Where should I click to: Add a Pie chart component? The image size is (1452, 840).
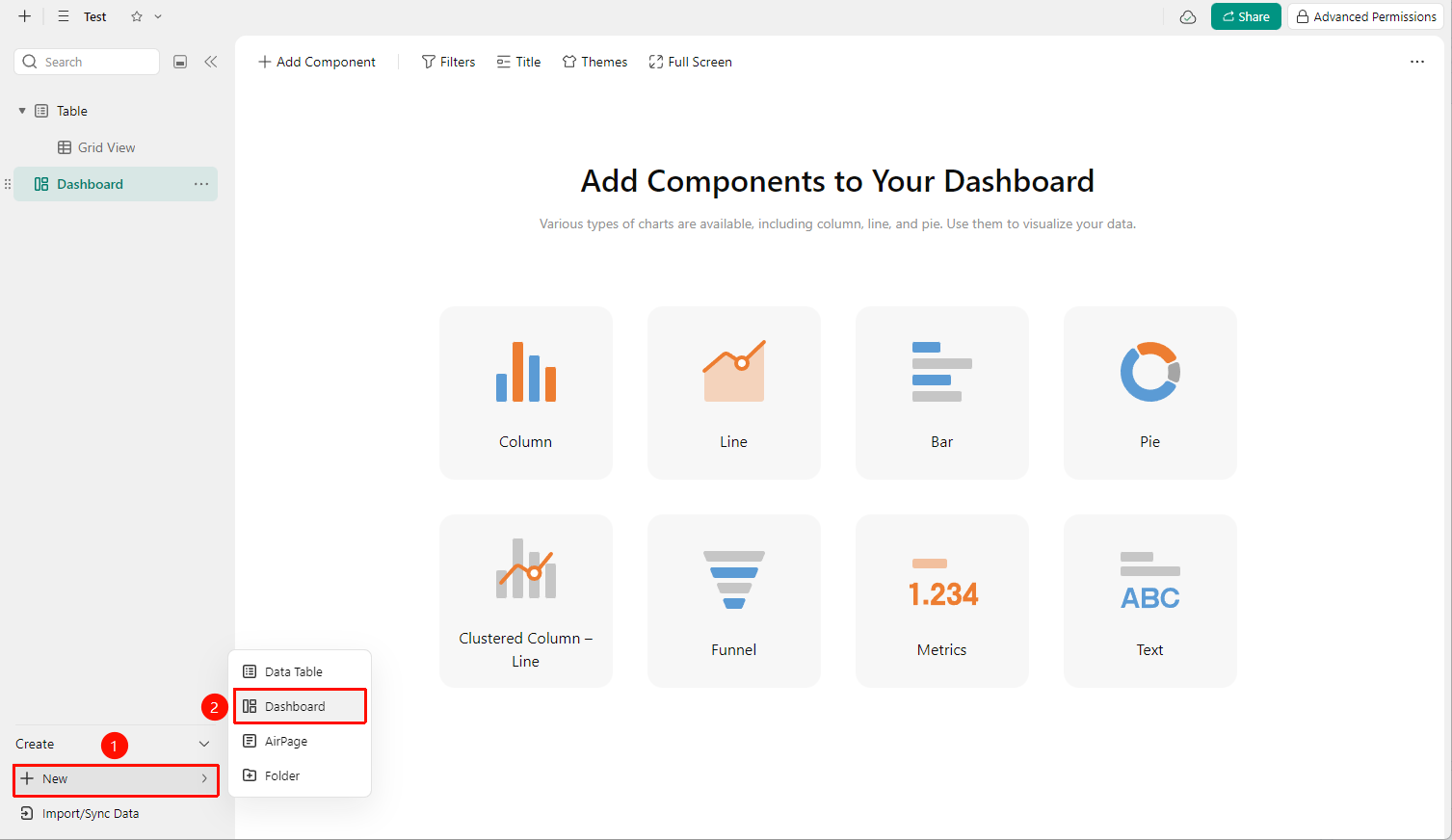(1150, 393)
